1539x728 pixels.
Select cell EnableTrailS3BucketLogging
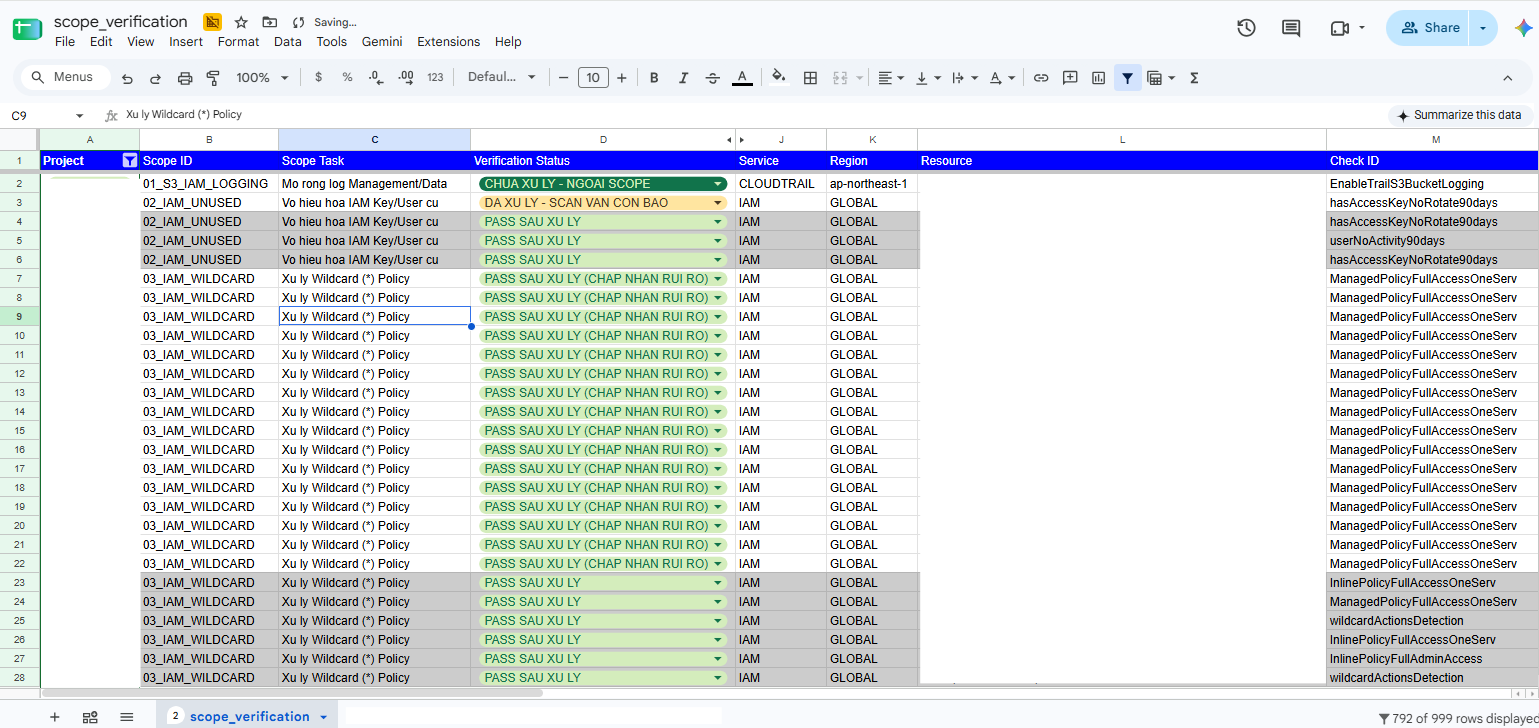click(1432, 184)
